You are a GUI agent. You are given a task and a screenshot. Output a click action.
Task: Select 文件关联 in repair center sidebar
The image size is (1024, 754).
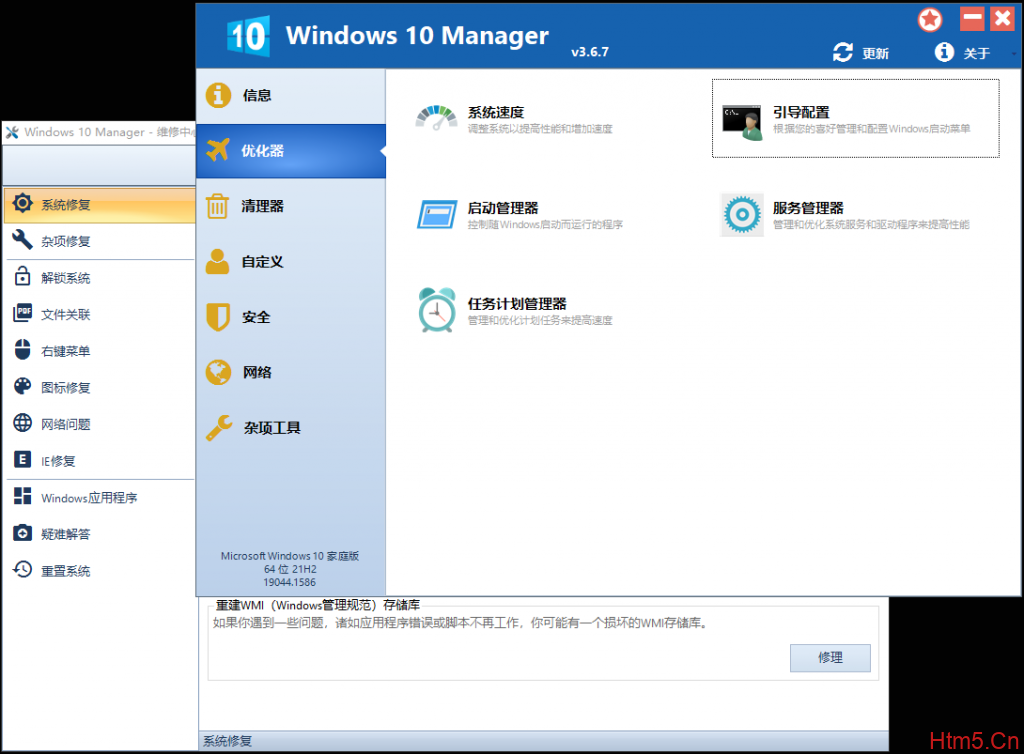point(99,315)
